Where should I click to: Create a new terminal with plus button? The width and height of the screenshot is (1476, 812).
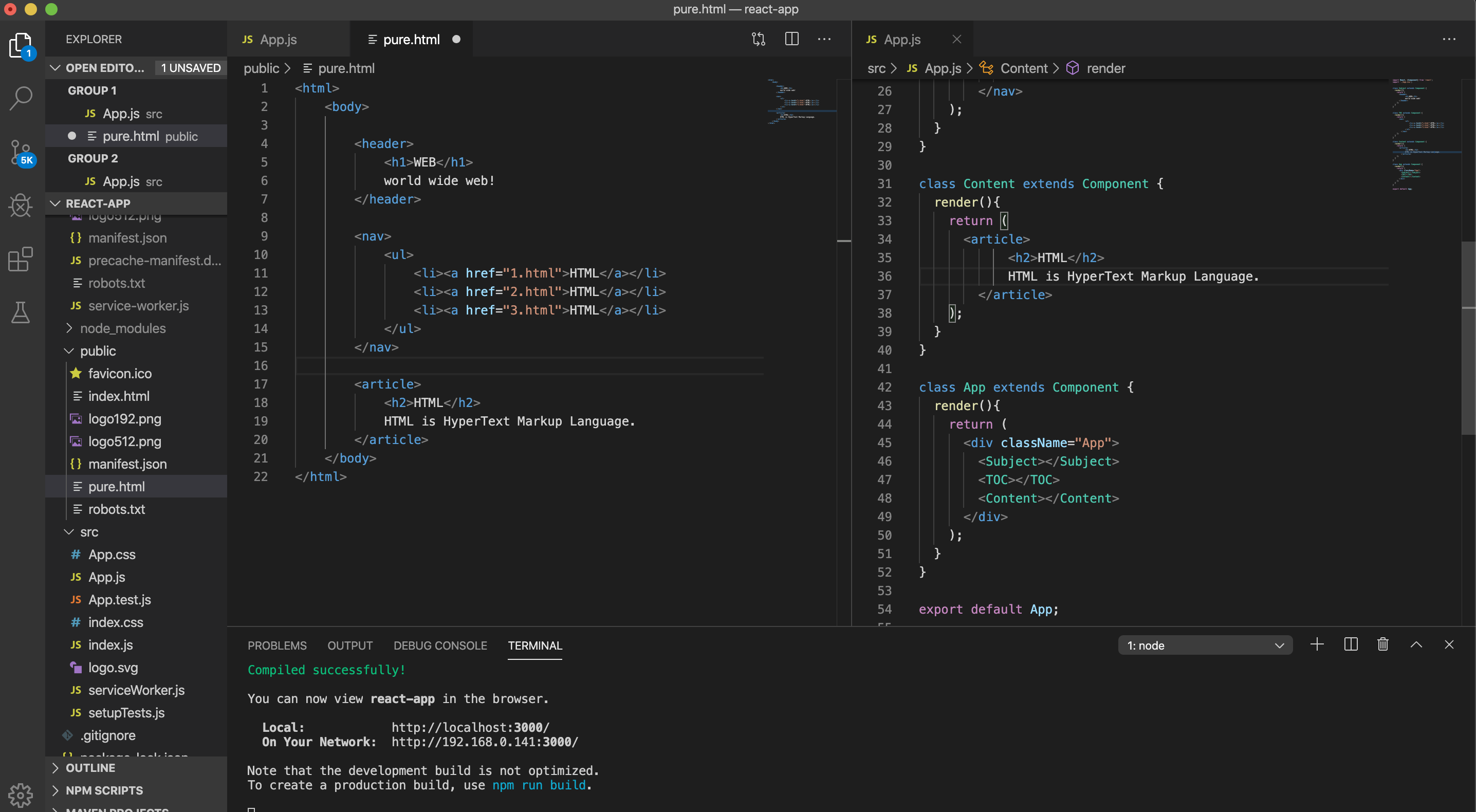[x=1317, y=644]
